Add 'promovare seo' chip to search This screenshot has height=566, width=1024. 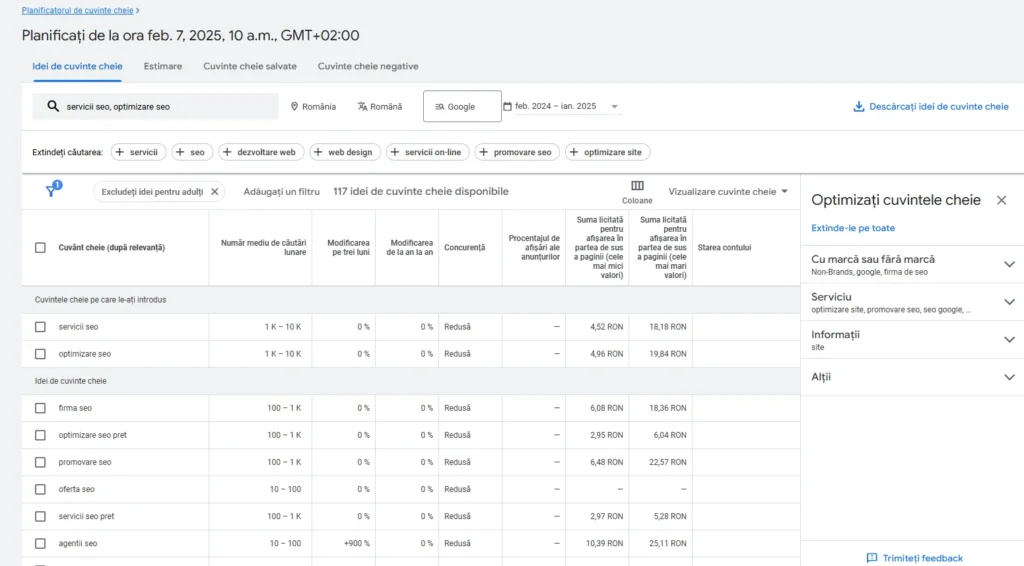tap(517, 152)
